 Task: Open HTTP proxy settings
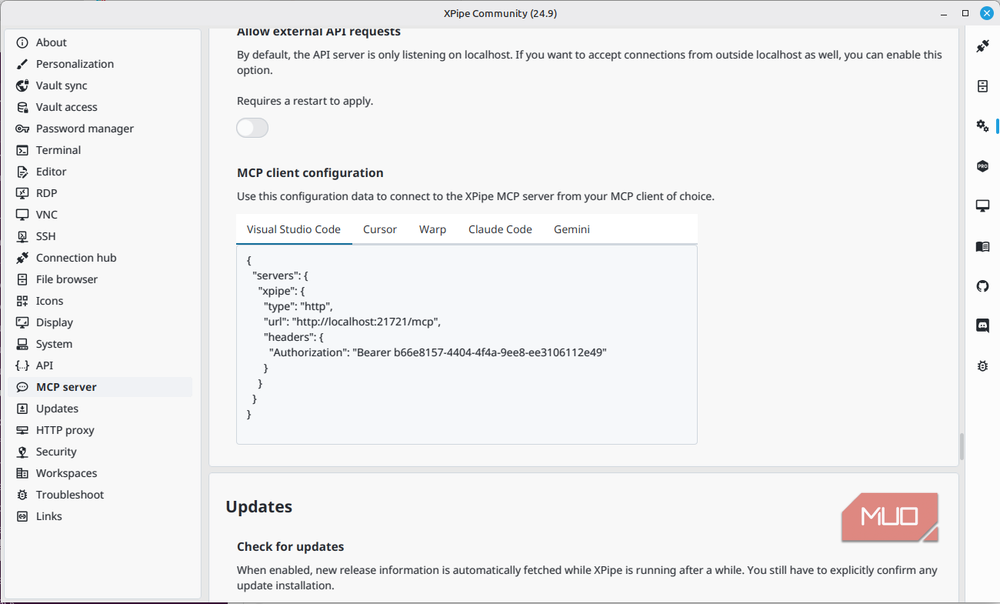101,430
